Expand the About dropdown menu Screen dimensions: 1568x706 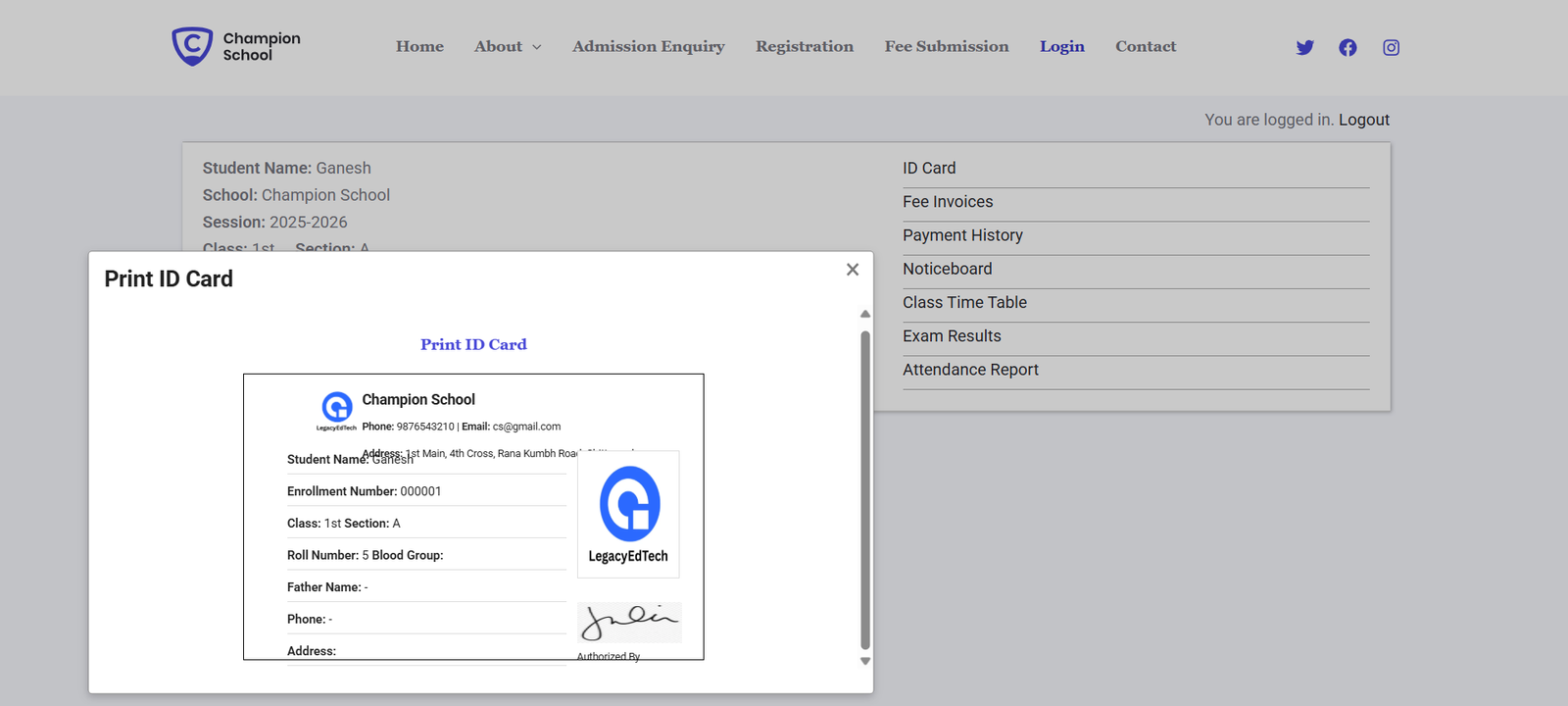[x=508, y=46]
